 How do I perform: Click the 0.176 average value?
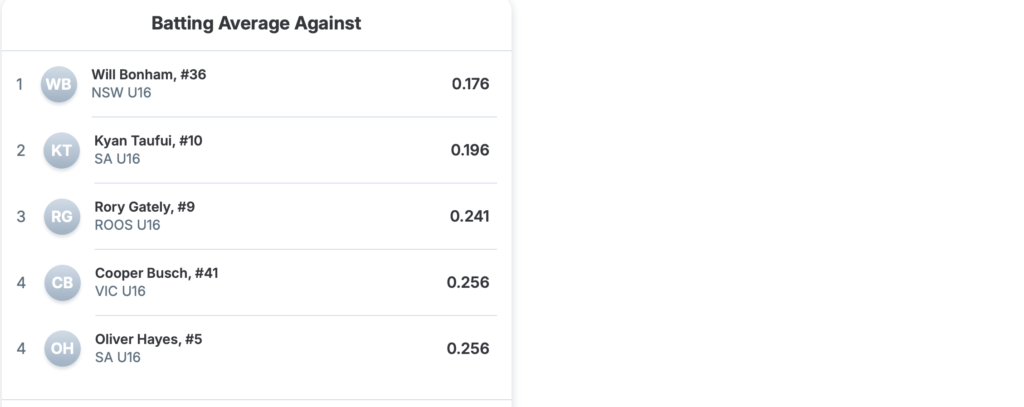470,84
